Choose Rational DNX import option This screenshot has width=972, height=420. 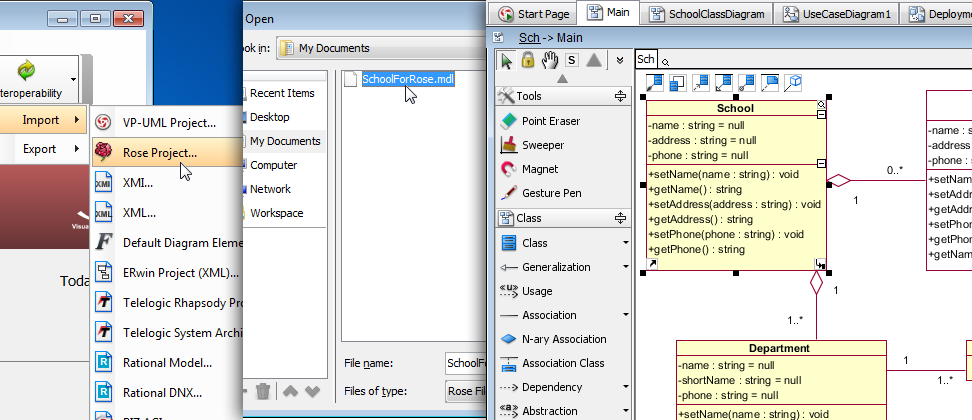(167, 392)
